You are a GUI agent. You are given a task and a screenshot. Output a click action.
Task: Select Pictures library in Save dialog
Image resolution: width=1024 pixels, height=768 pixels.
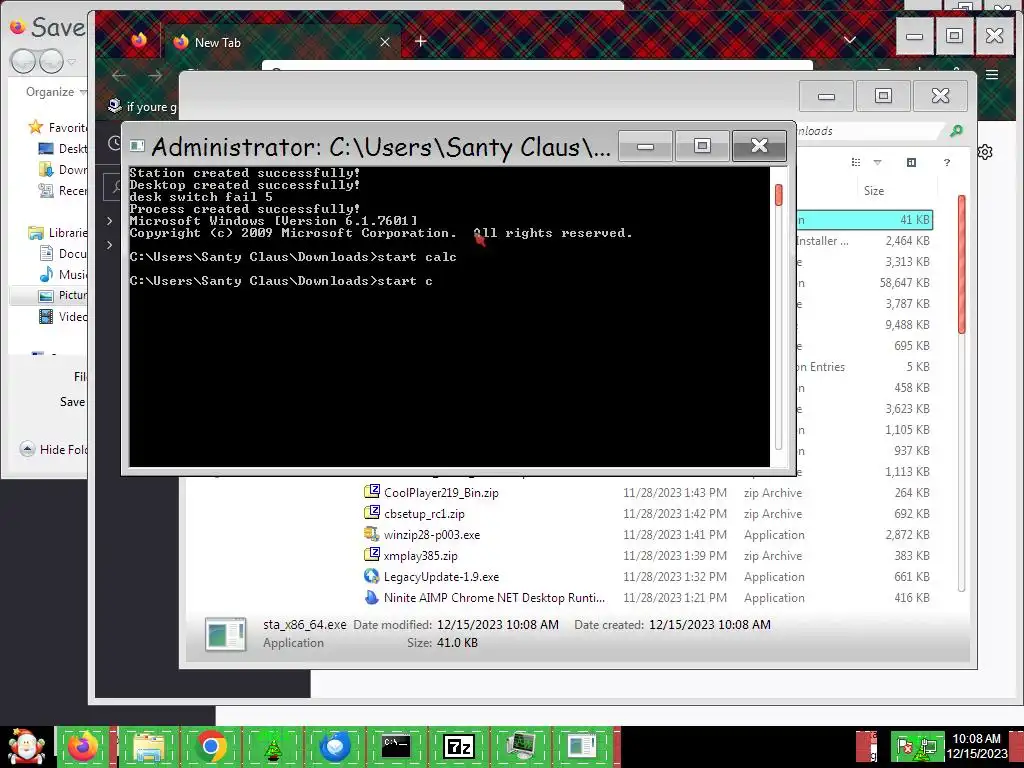pyautogui.click(x=63, y=295)
